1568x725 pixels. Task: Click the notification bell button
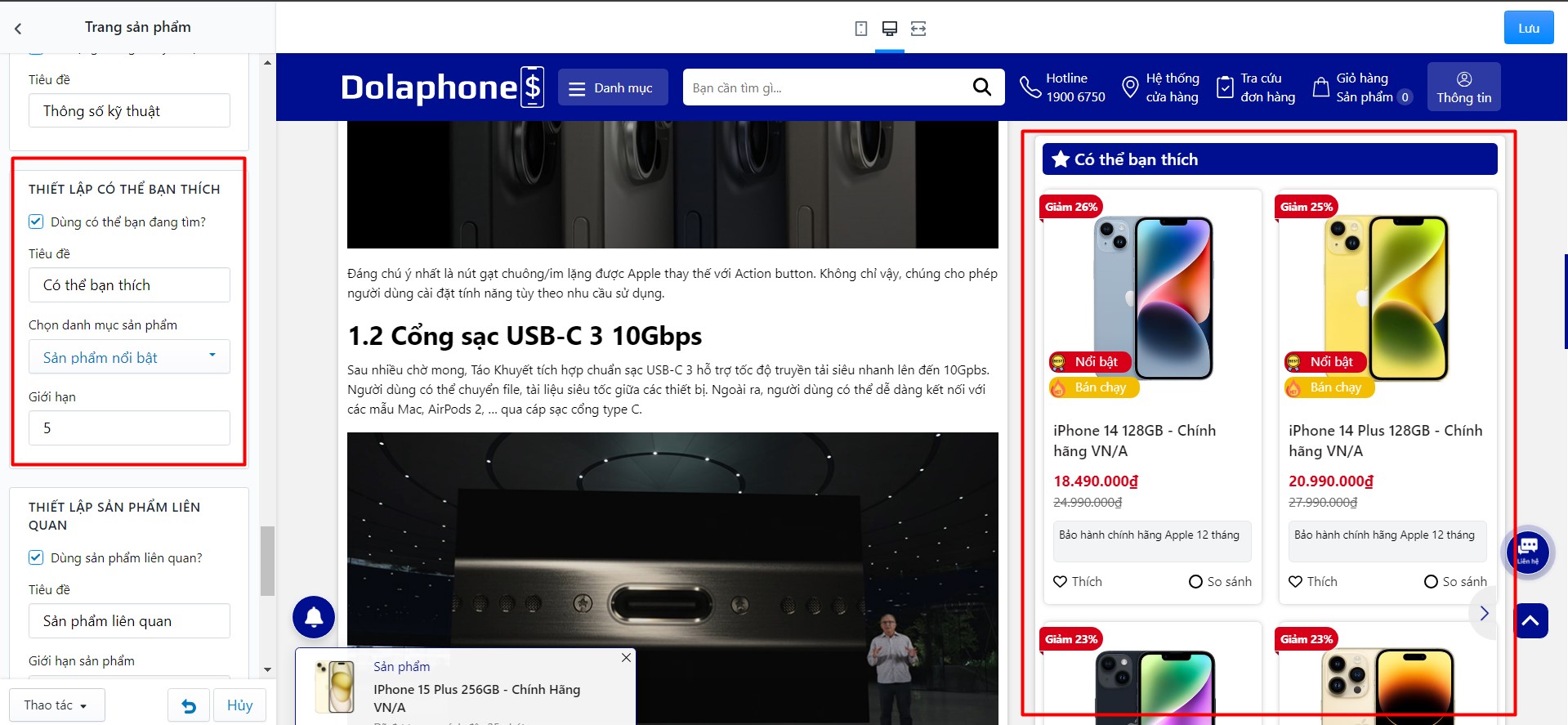click(314, 617)
